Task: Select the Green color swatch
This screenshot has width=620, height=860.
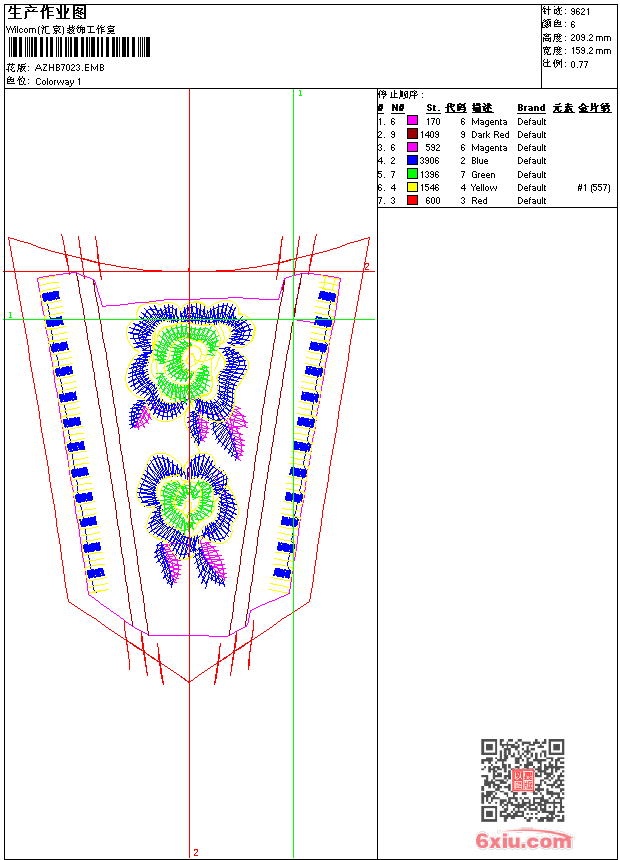Action: (x=412, y=174)
